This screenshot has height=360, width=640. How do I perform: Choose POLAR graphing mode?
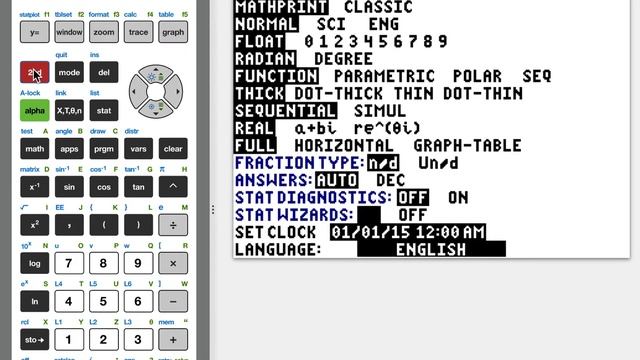[x=478, y=76]
